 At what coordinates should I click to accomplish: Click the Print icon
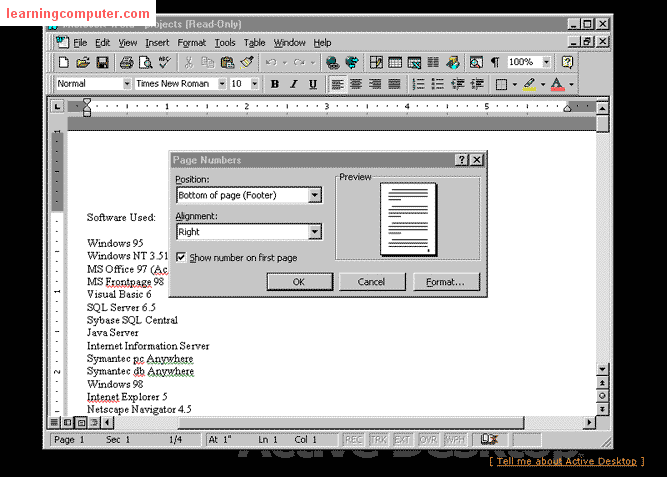pos(126,63)
